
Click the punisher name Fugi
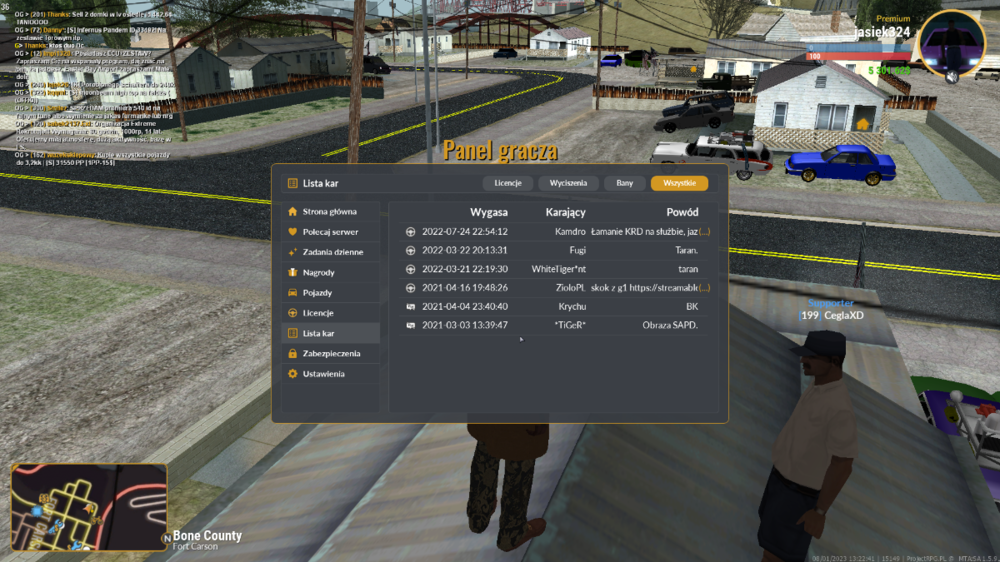coord(578,250)
